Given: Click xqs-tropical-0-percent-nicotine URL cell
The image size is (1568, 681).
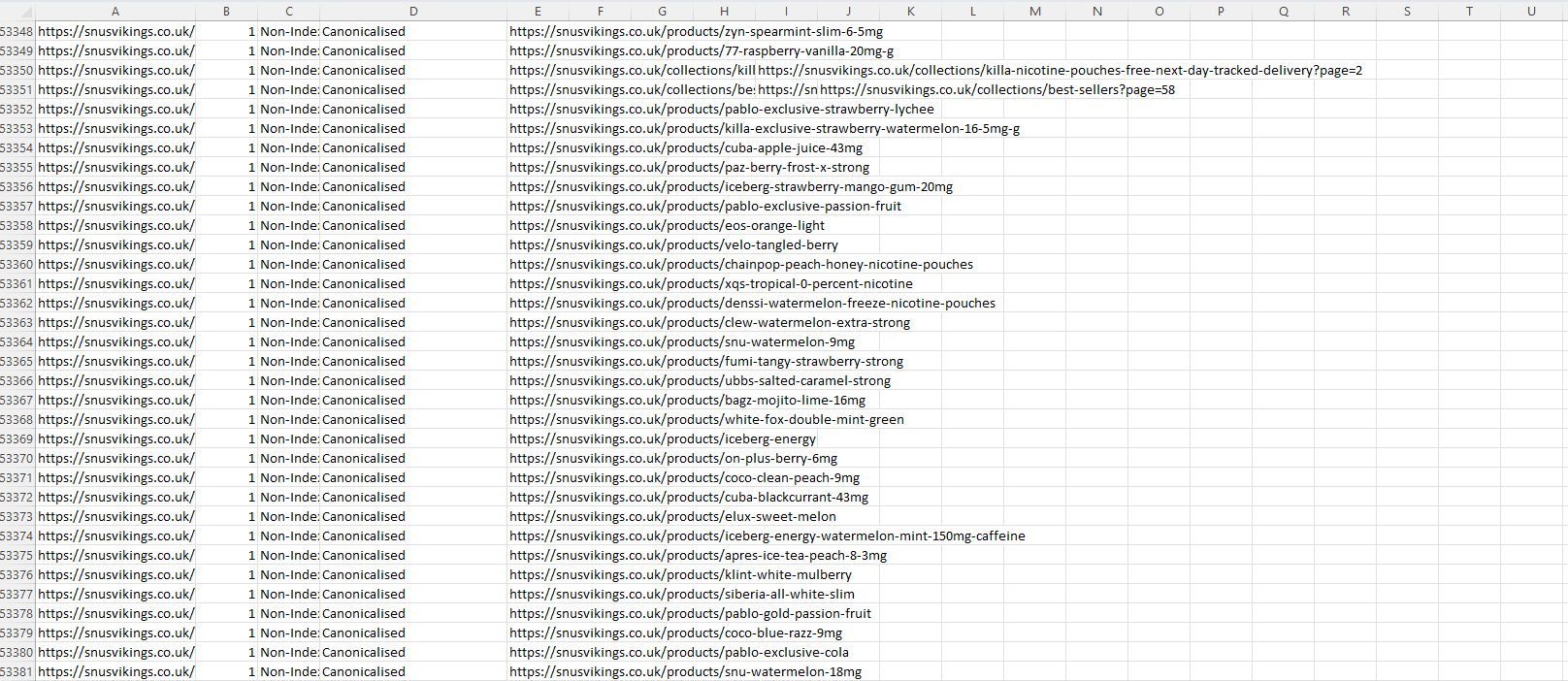Looking at the screenshot, I should click(711, 283).
